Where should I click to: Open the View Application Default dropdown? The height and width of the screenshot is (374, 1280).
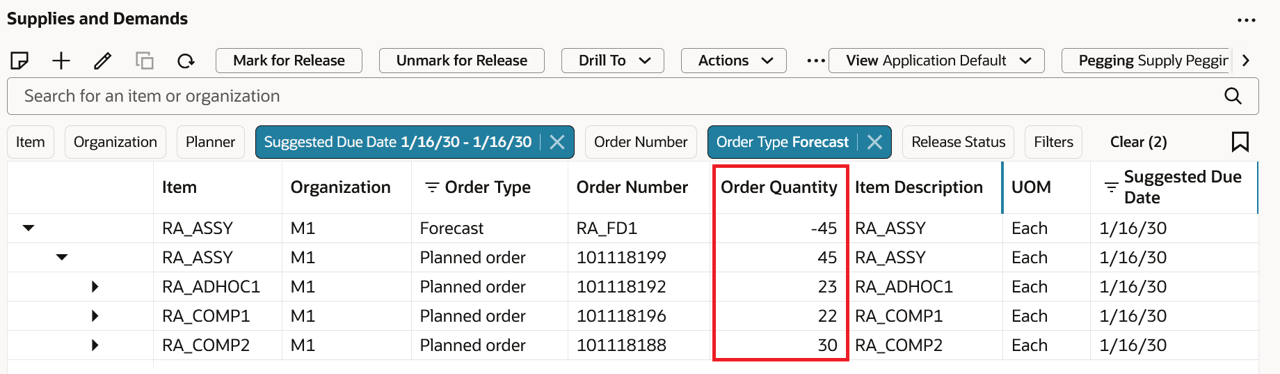pyautogui.click(x=936, y=60)
